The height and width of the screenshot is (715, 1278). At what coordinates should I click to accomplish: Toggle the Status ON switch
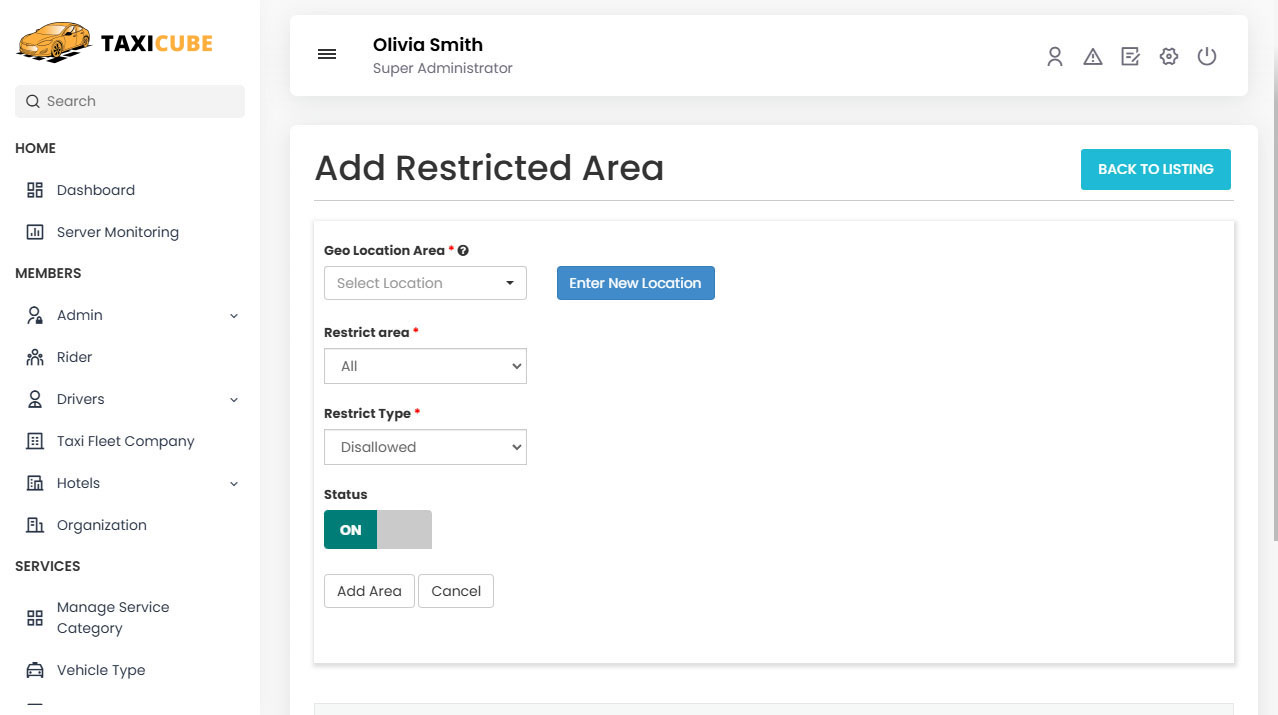(377, 530)
